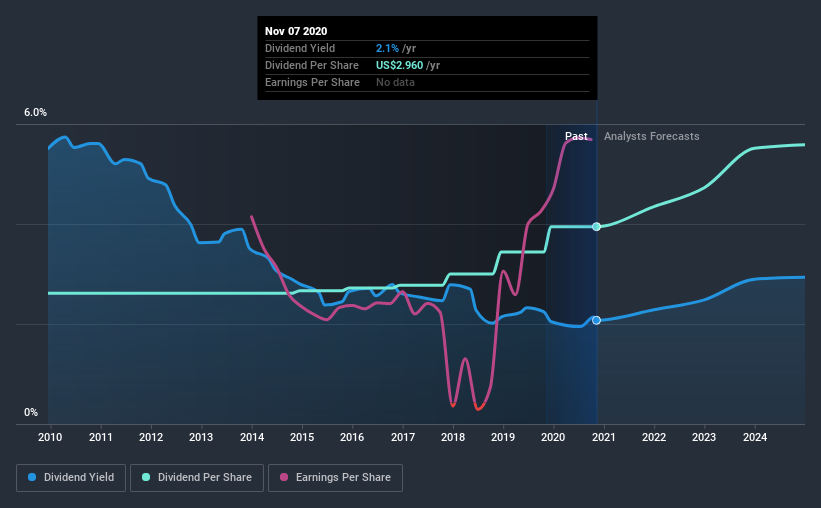Click the 2020 x-axis label
This screenshot has width=821, height=508.
pyautogui.click(x=553, y=437)
